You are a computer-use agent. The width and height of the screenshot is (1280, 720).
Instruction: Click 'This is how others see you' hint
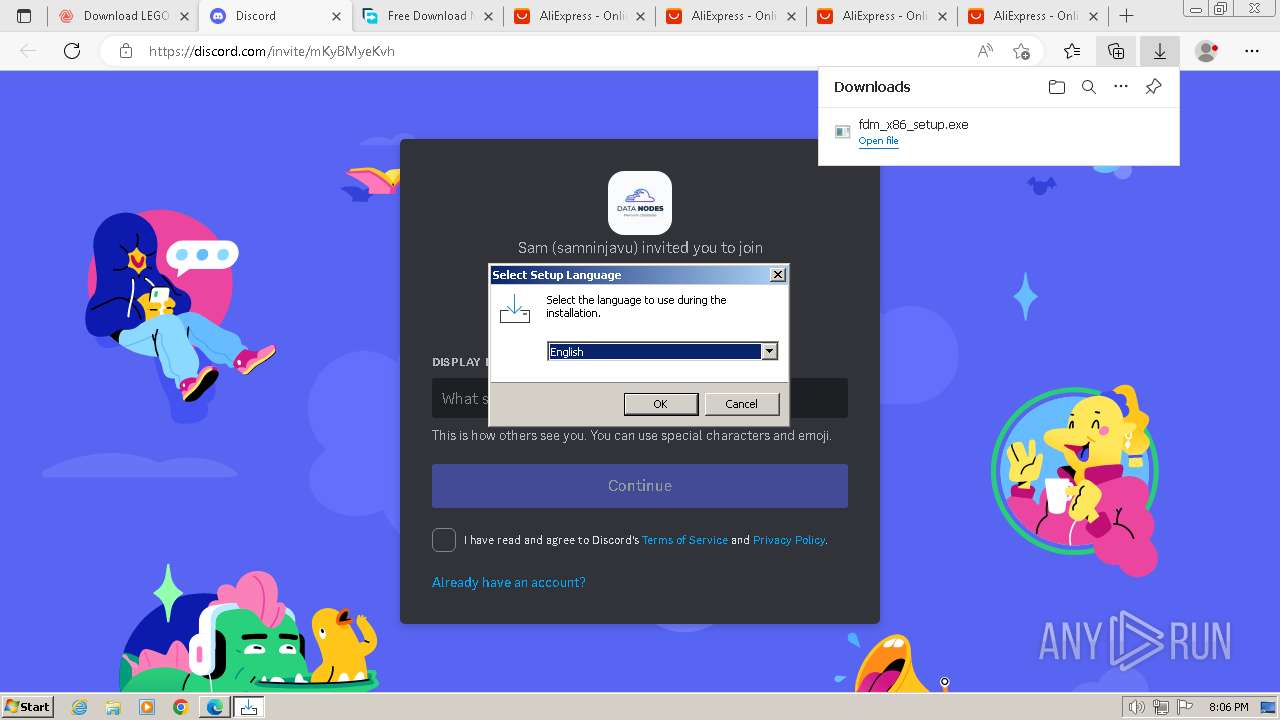click(x=632, y=436)
